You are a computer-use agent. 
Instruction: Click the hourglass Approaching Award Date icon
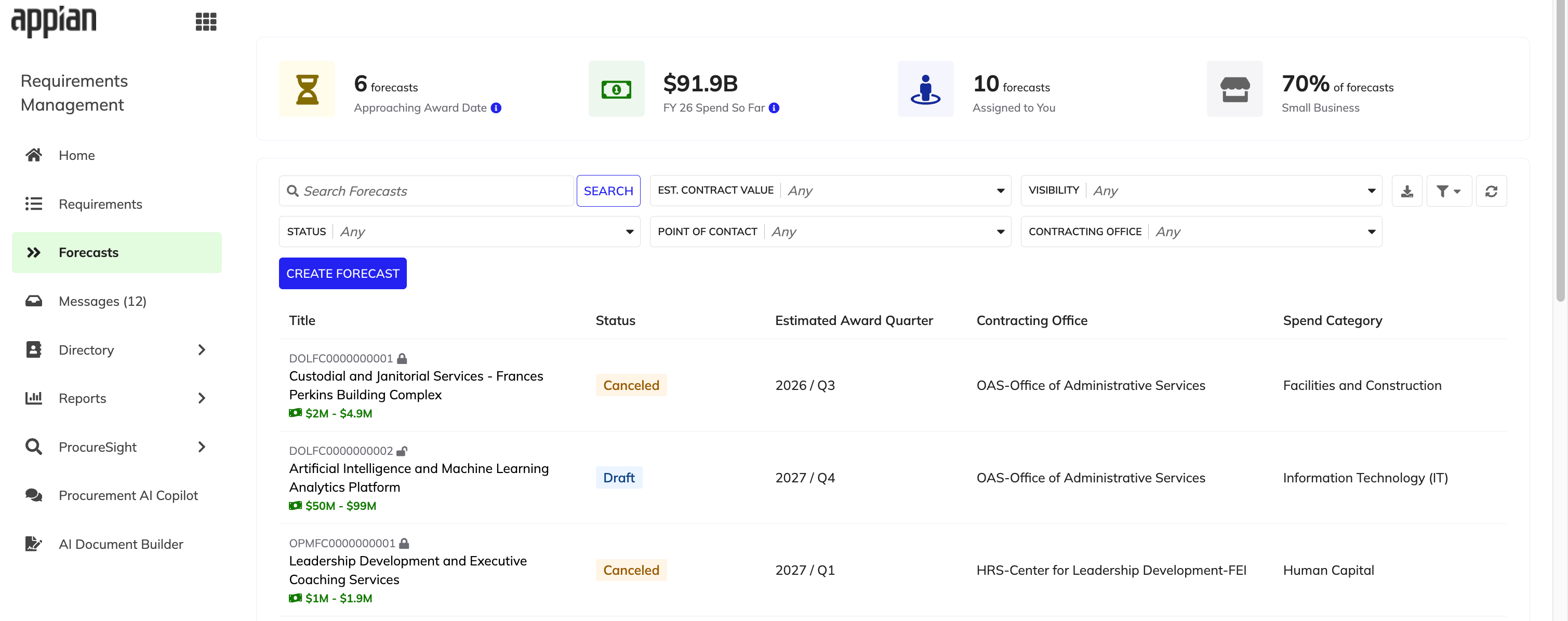pos(307,89)
